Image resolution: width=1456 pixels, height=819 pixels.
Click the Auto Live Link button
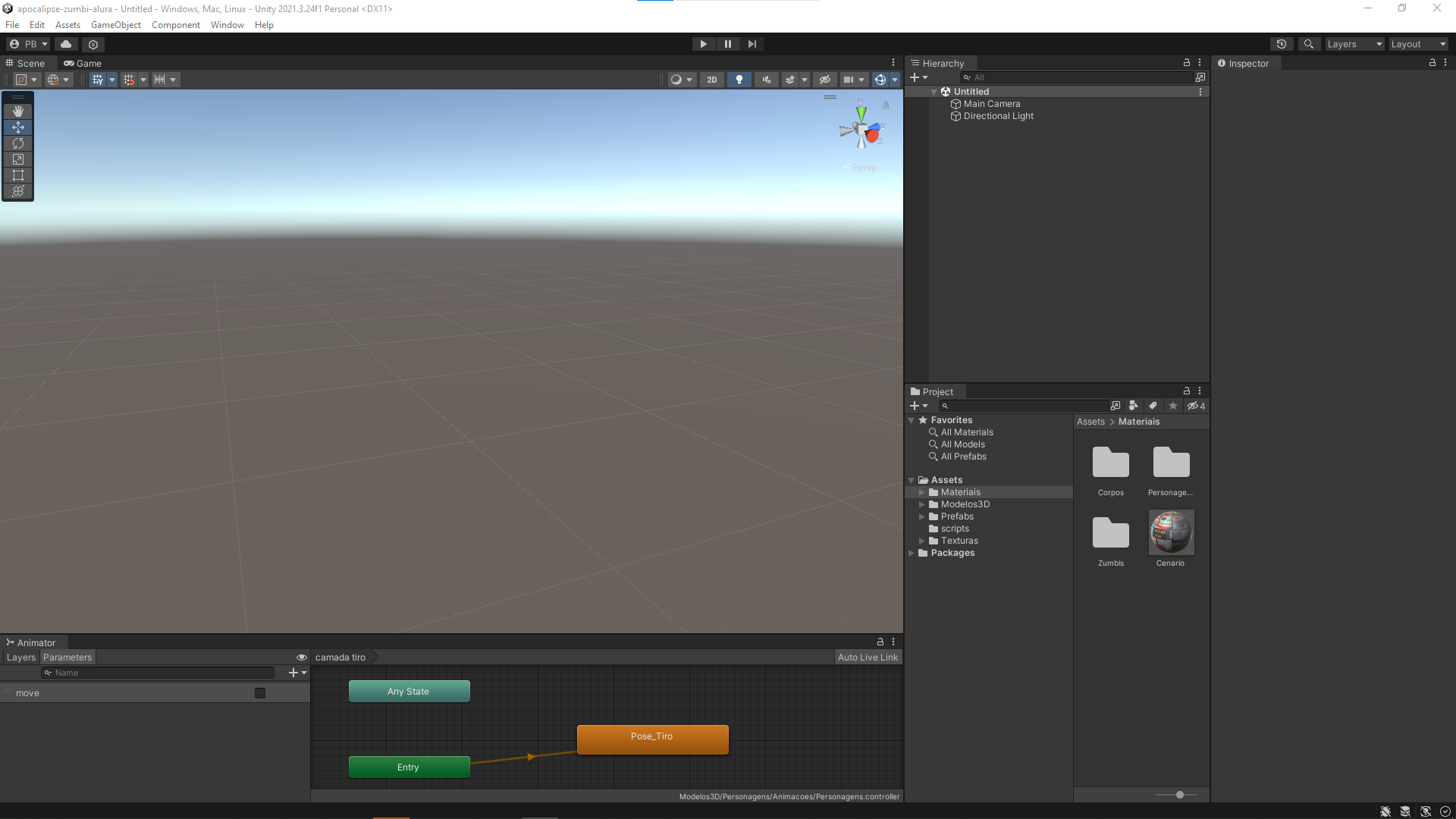point(868,657)
